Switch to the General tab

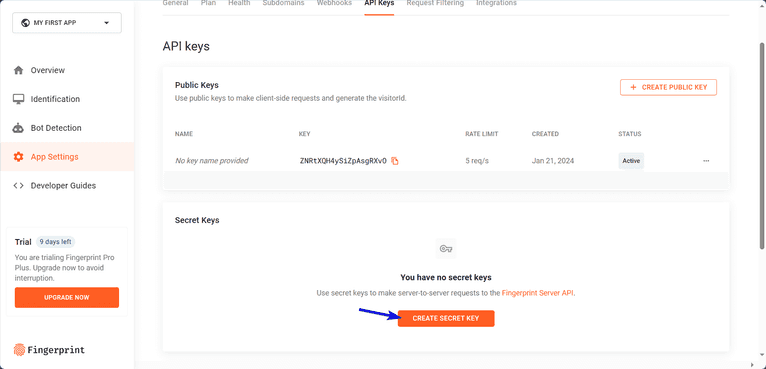[x=175, y=3]
